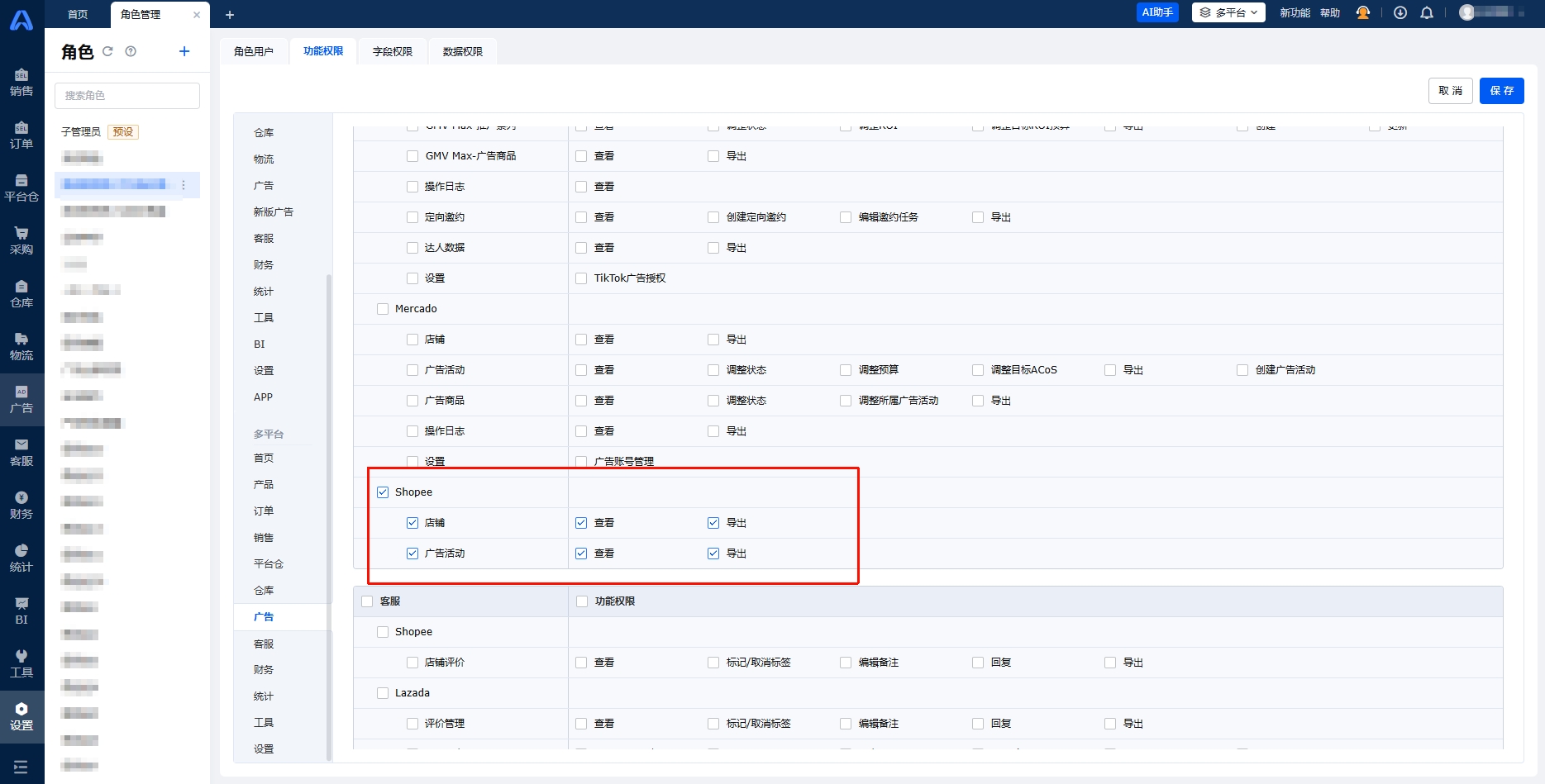Open new tab with plus button
Screen dimensions: 1545x784
point(230,15)
